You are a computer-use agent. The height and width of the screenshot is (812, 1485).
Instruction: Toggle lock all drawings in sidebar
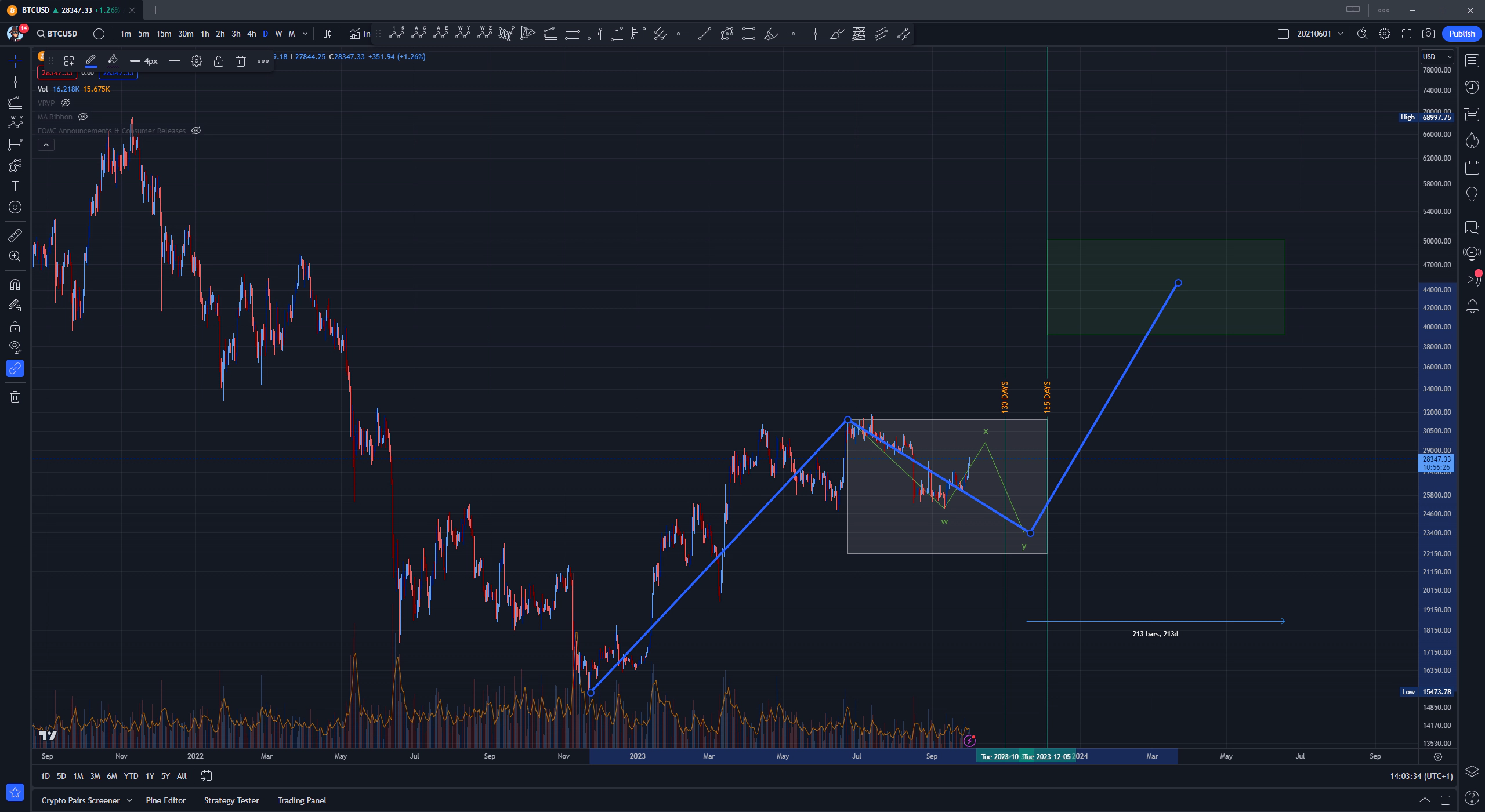[x=15, y=327]
